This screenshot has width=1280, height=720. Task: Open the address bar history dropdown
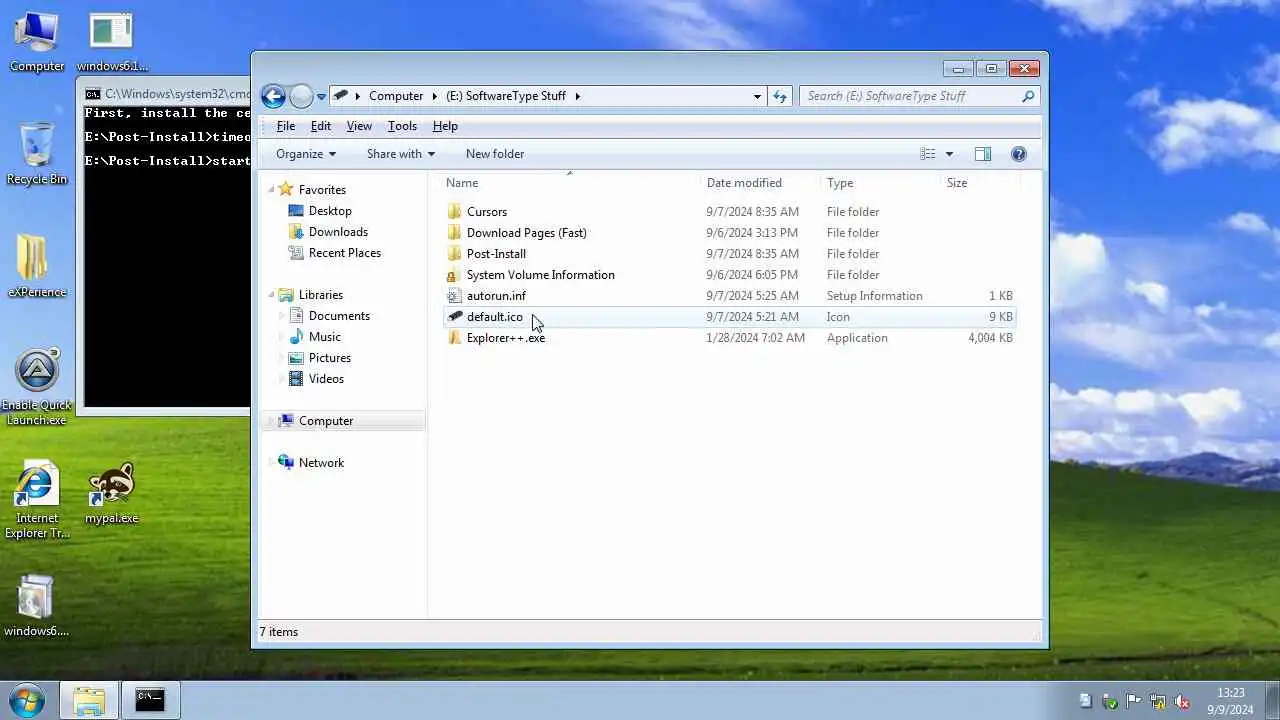(x=757, y=96)
